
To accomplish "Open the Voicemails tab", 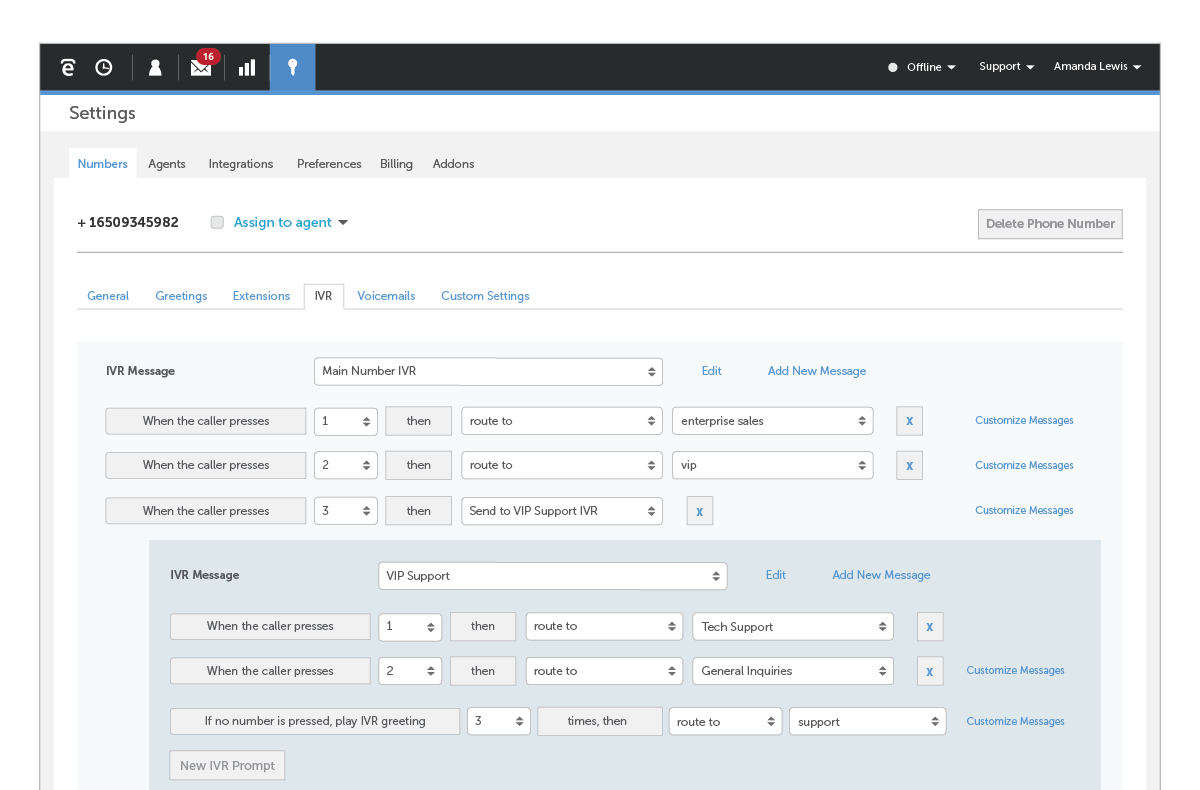I will pos(386,296).
